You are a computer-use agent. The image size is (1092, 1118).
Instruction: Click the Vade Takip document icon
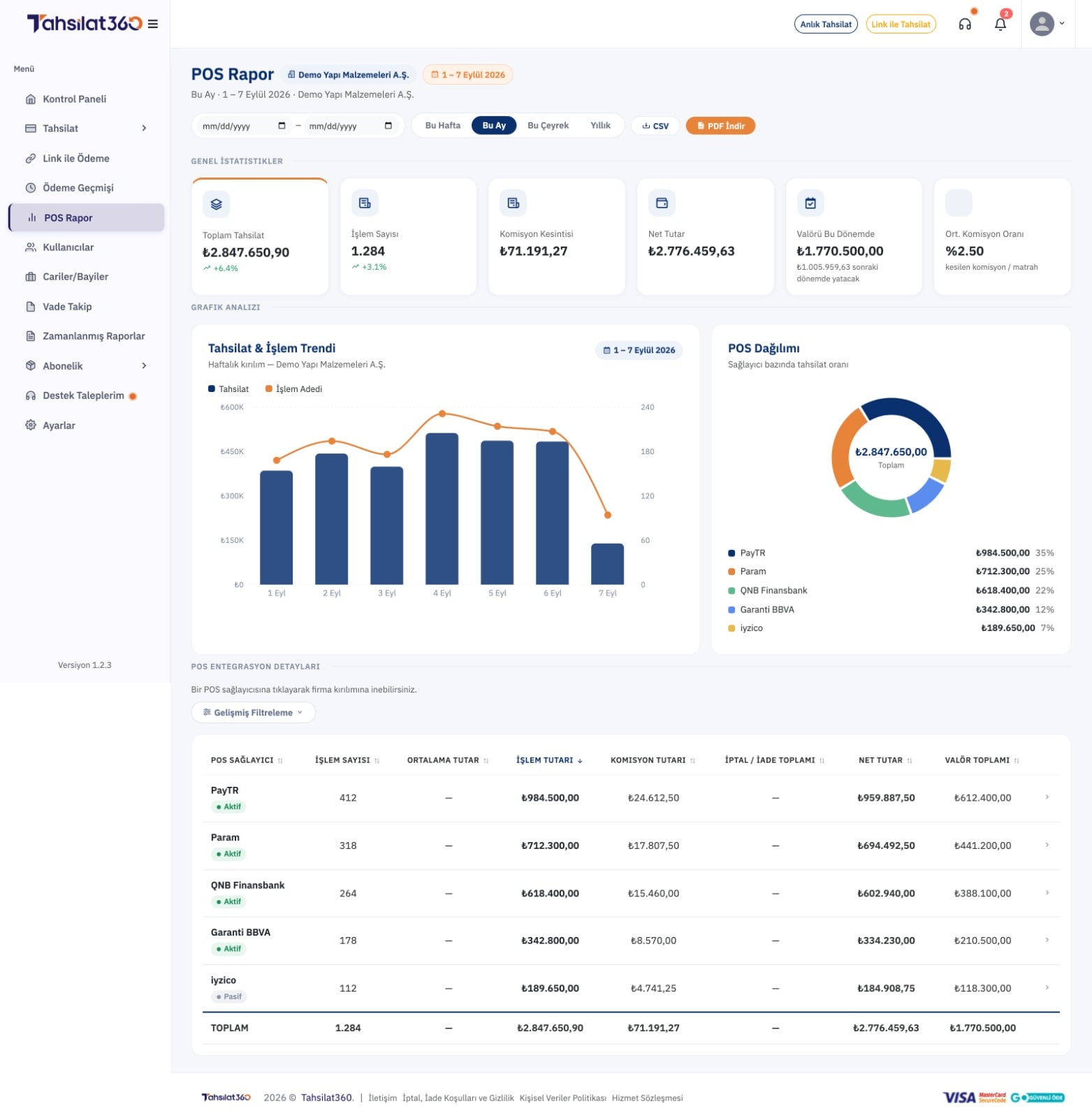[31, 307]
